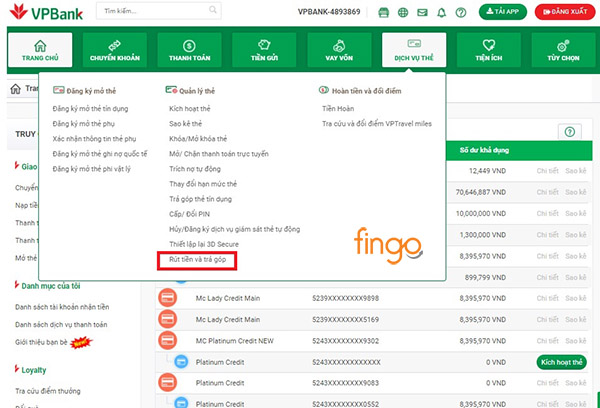Select Đăng ký mở thẻ phụ
The height and width of the screenshot is (408, 600).
83,124
